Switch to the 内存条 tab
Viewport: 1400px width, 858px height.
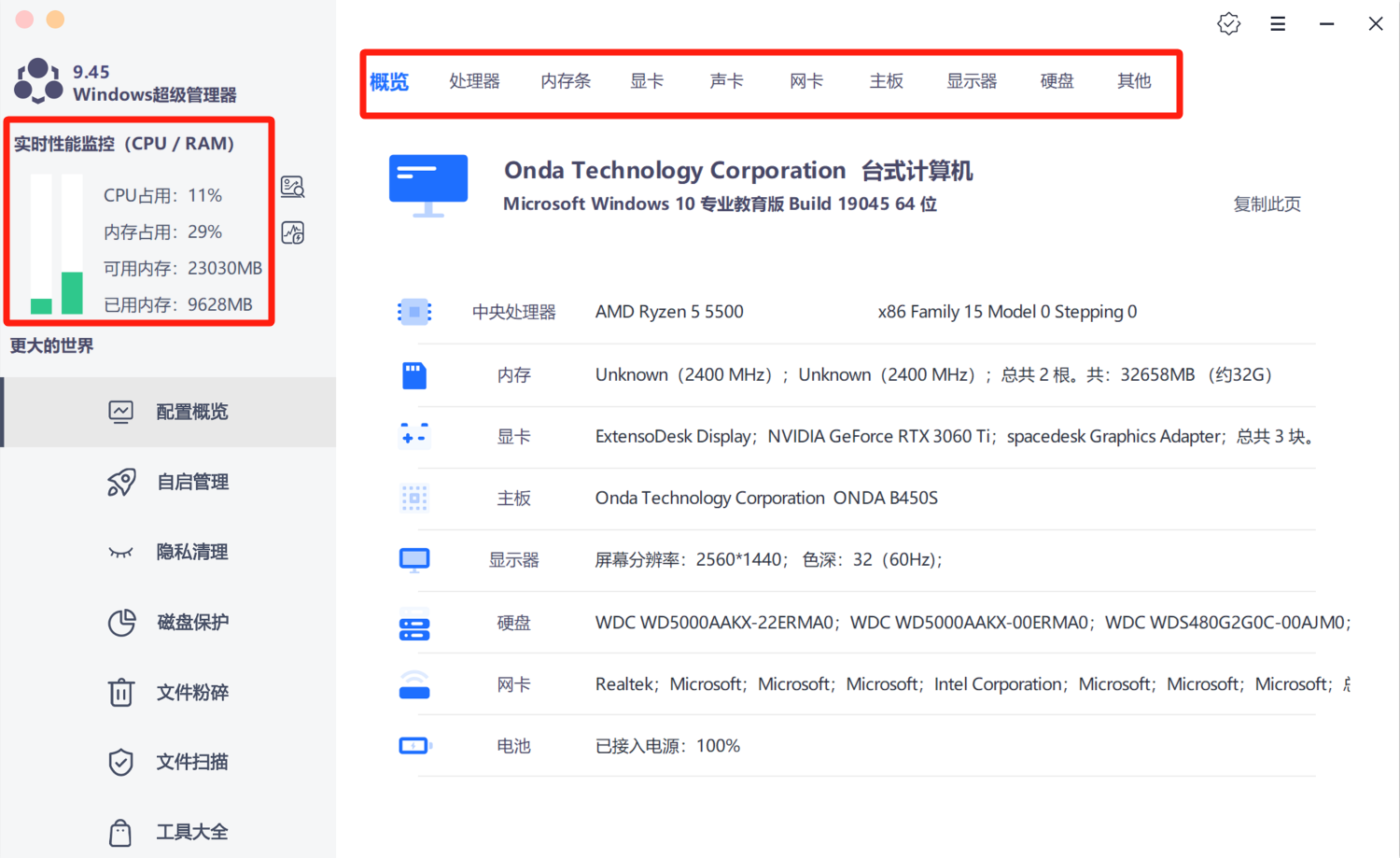[566, 81]
